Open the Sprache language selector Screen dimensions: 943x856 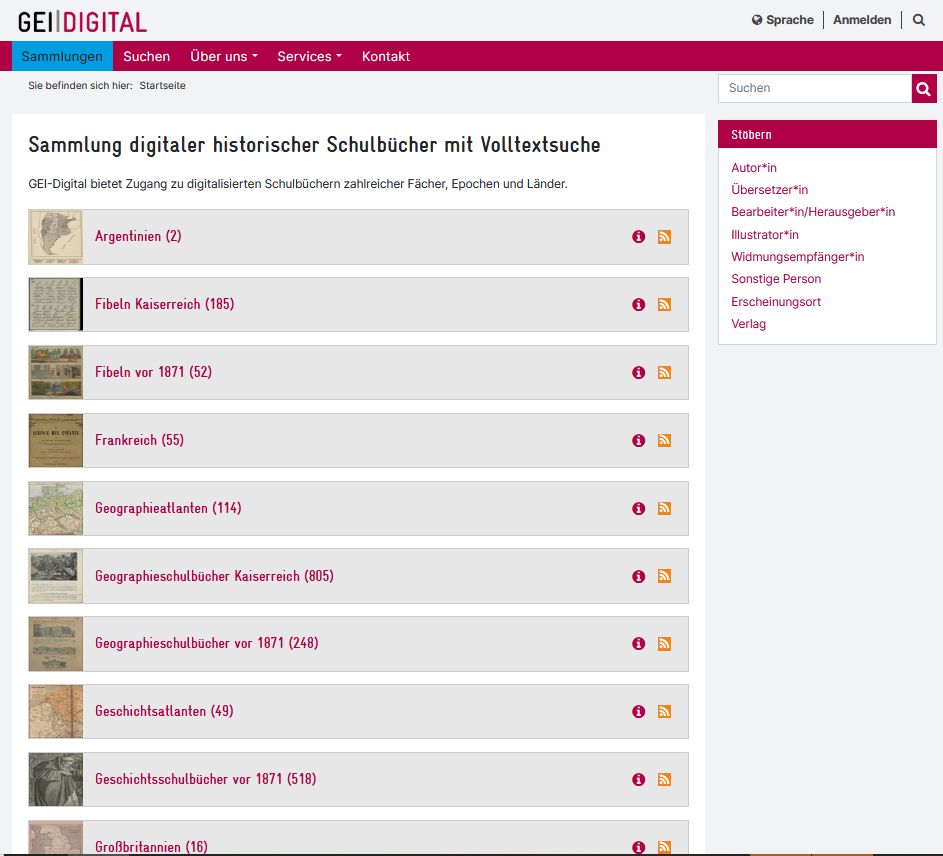click(x=782, y=20)
